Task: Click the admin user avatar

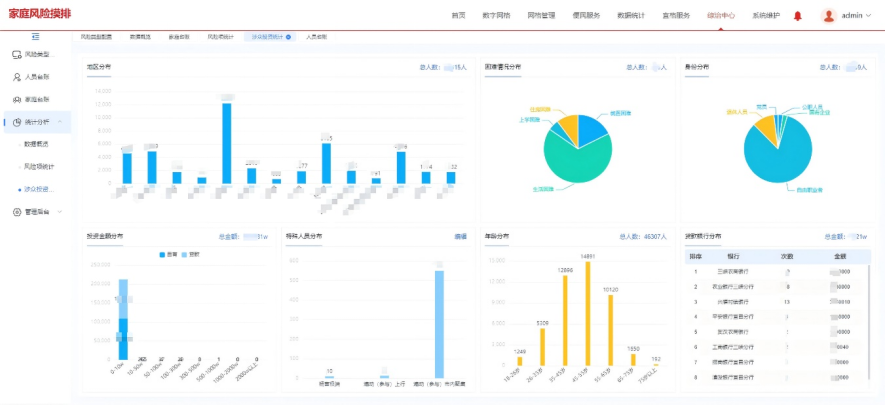Action: (x=828, y=16)
